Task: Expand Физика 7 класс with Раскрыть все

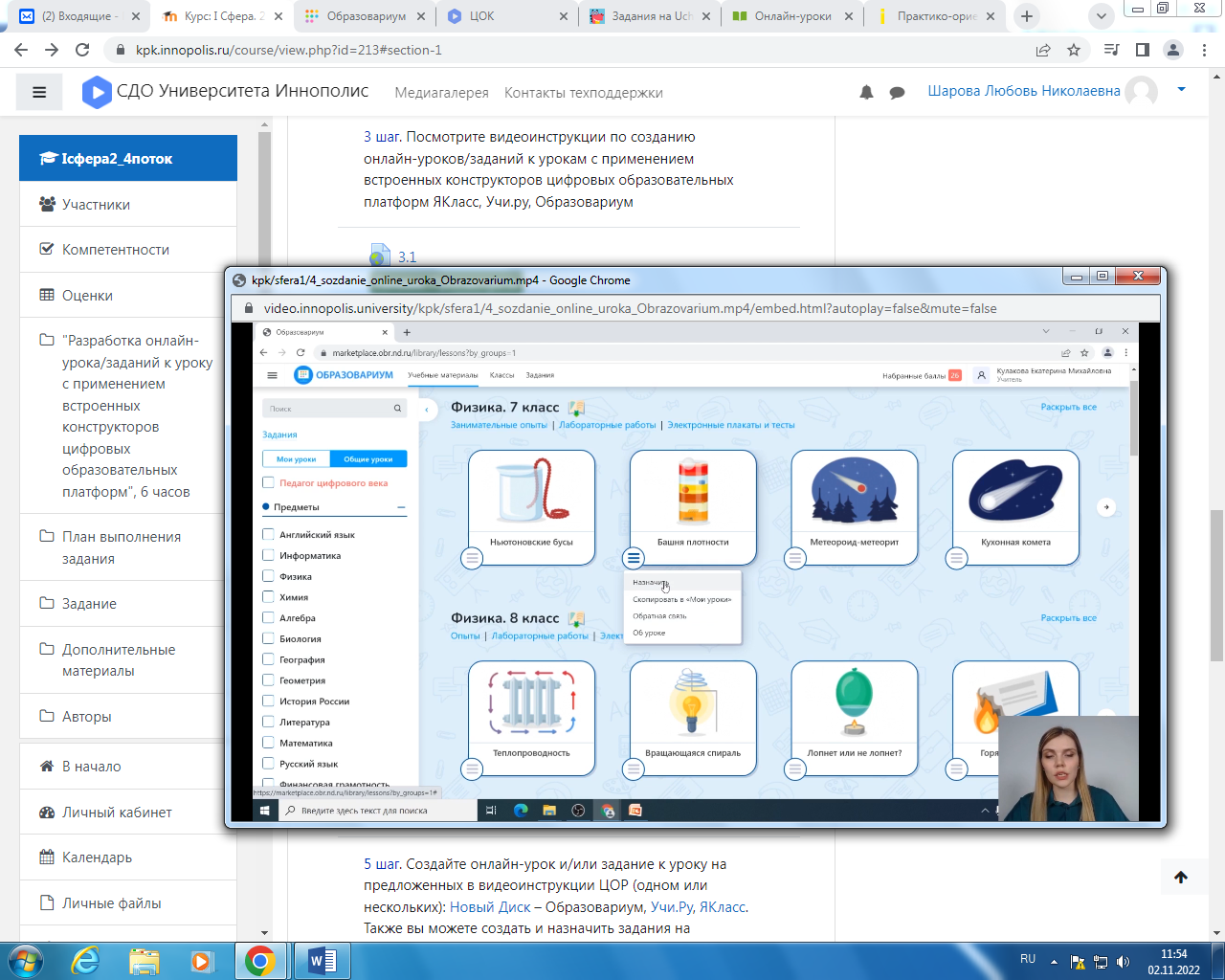Action: coord(1068,407)
